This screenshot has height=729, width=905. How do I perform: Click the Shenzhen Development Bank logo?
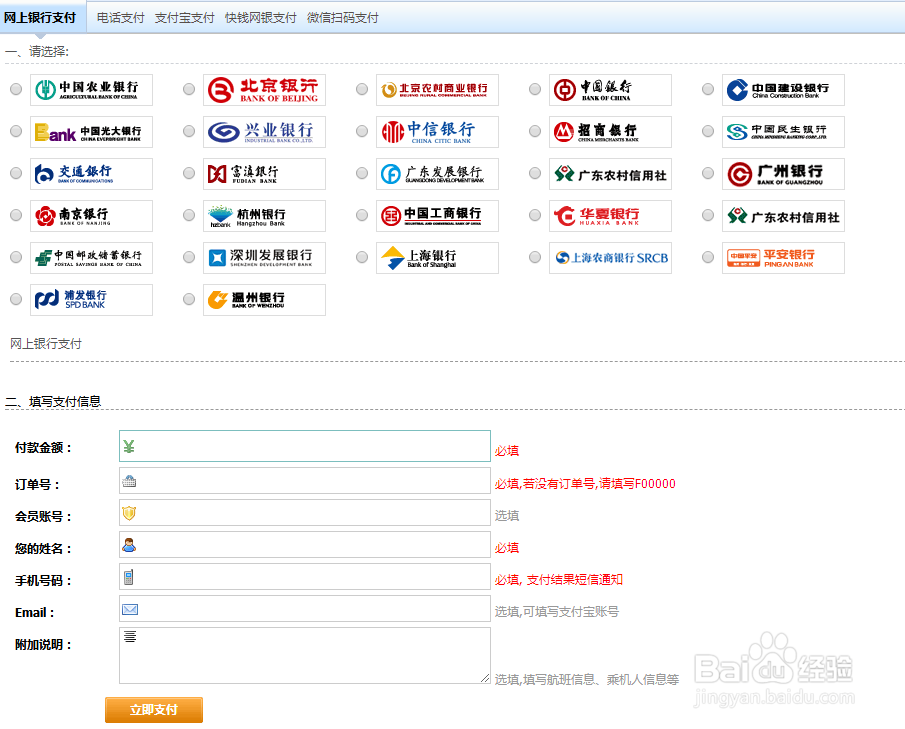(x=264, y=257)
